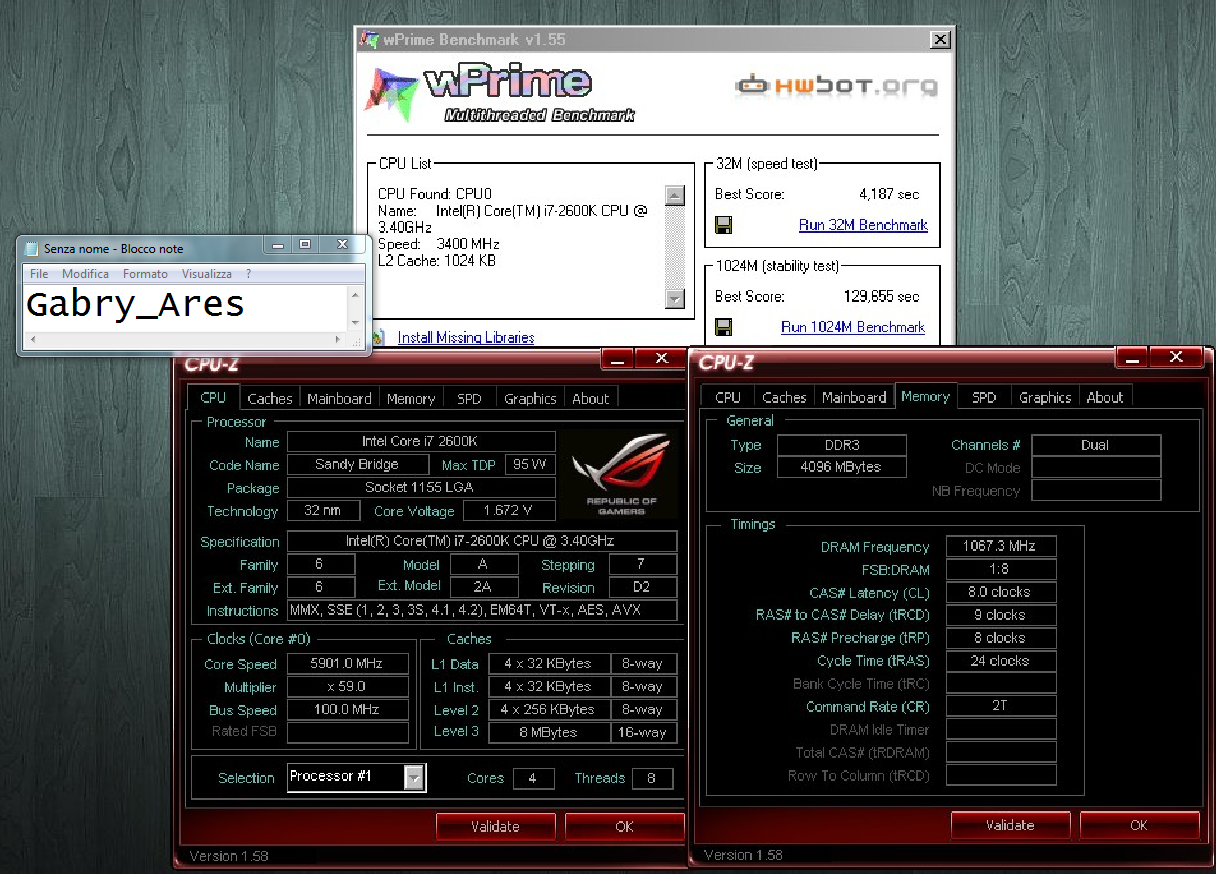Click the Multiplier value x 59.0
This screenshot has width=1216, height=874.
click(x=347, y=687)
